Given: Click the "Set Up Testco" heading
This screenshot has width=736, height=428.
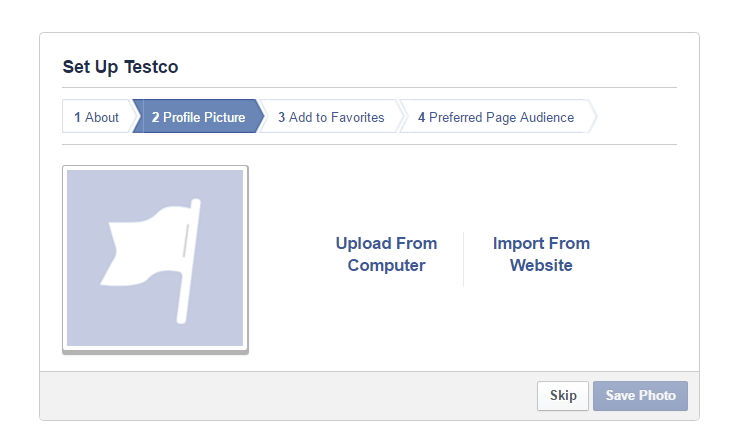Looking at the screenshot, I should [x=120, y=67].
